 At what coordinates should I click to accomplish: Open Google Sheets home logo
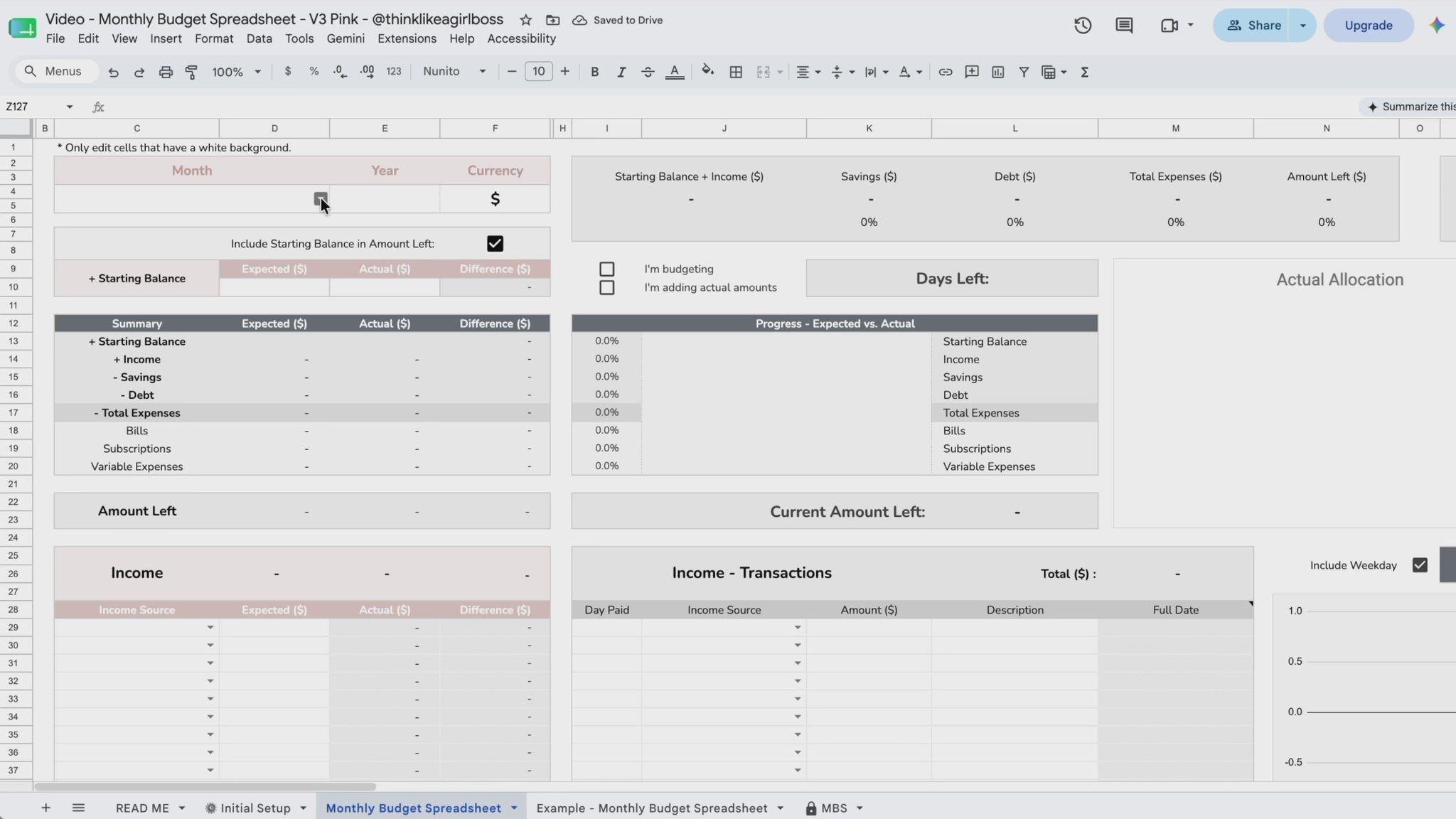22,27
